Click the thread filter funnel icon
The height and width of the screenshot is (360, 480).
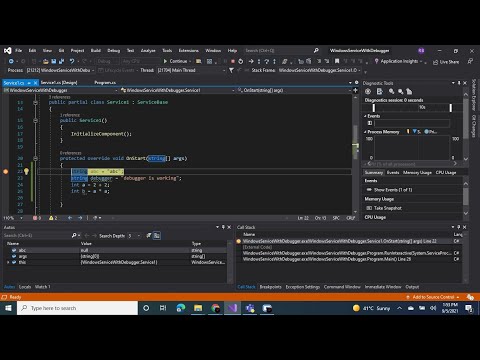pos(231,70)
